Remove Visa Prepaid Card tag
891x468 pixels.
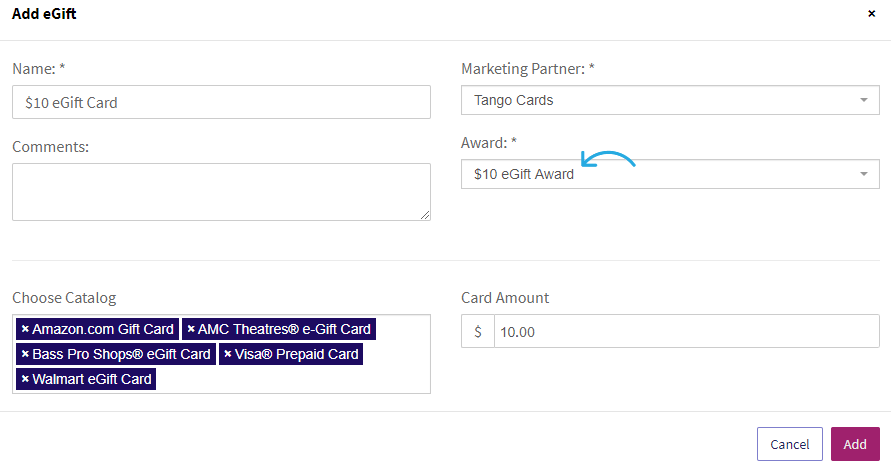pyautogui.click(x=227, y=354)
